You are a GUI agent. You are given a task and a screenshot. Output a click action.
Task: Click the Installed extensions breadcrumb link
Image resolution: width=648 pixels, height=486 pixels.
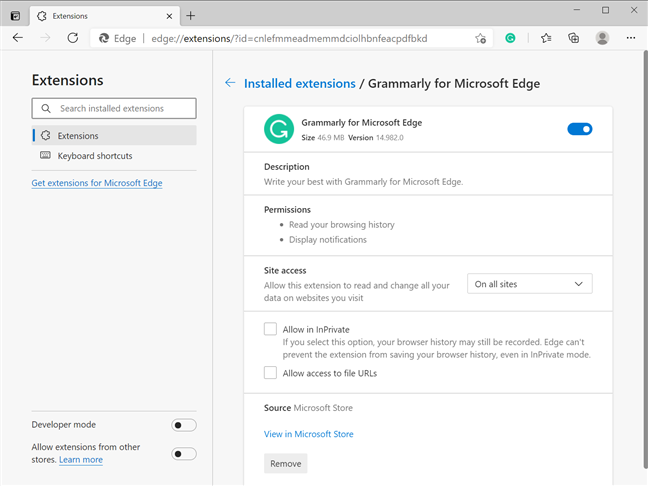pos(300,83)
